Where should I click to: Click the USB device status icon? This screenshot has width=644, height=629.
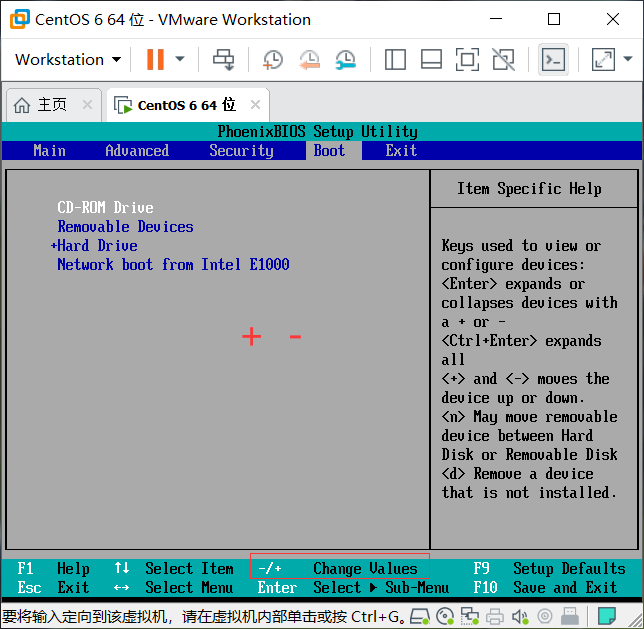coord(570,616)
